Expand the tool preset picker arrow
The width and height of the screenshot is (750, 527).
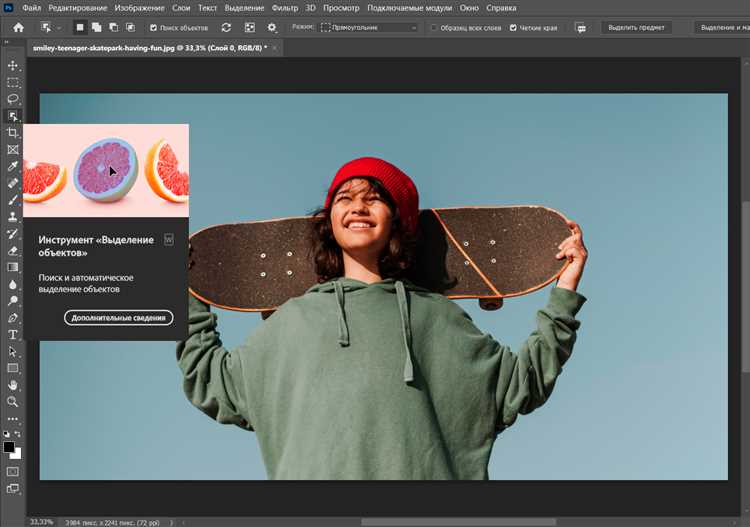pos(59,28)
